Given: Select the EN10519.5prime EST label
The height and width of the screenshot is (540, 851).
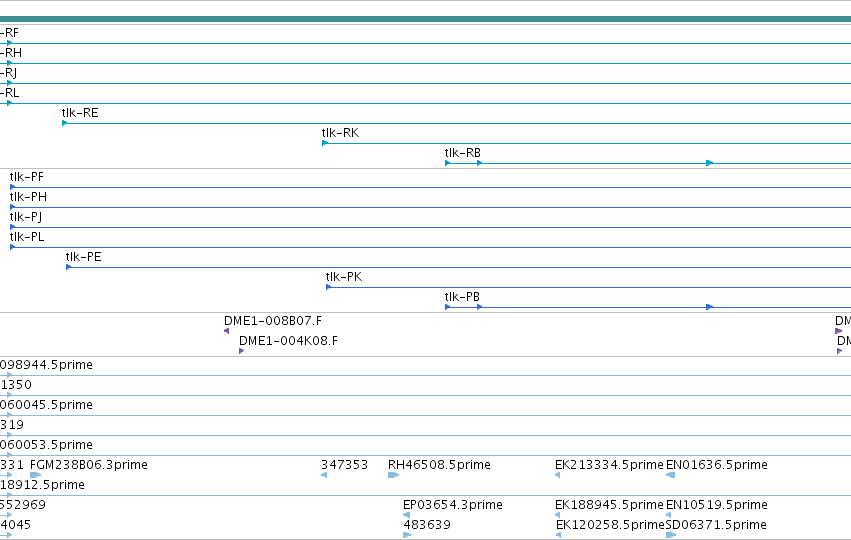Looking at the screenshot, I should (717, 505).
